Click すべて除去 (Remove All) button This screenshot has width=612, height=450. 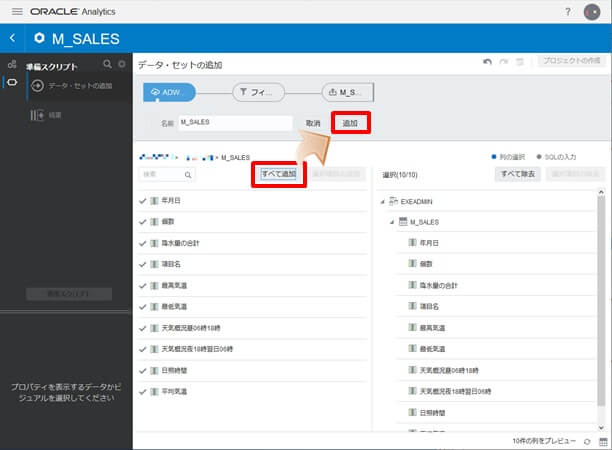tap(518, 174)
